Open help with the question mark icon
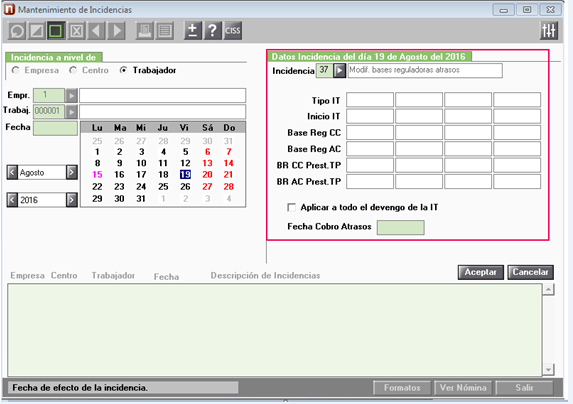Screen dimensions: 573x404 [x=213, y=31]
